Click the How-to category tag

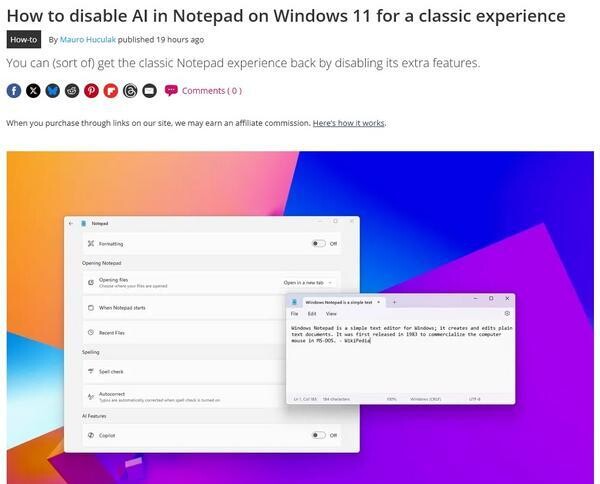24,39
